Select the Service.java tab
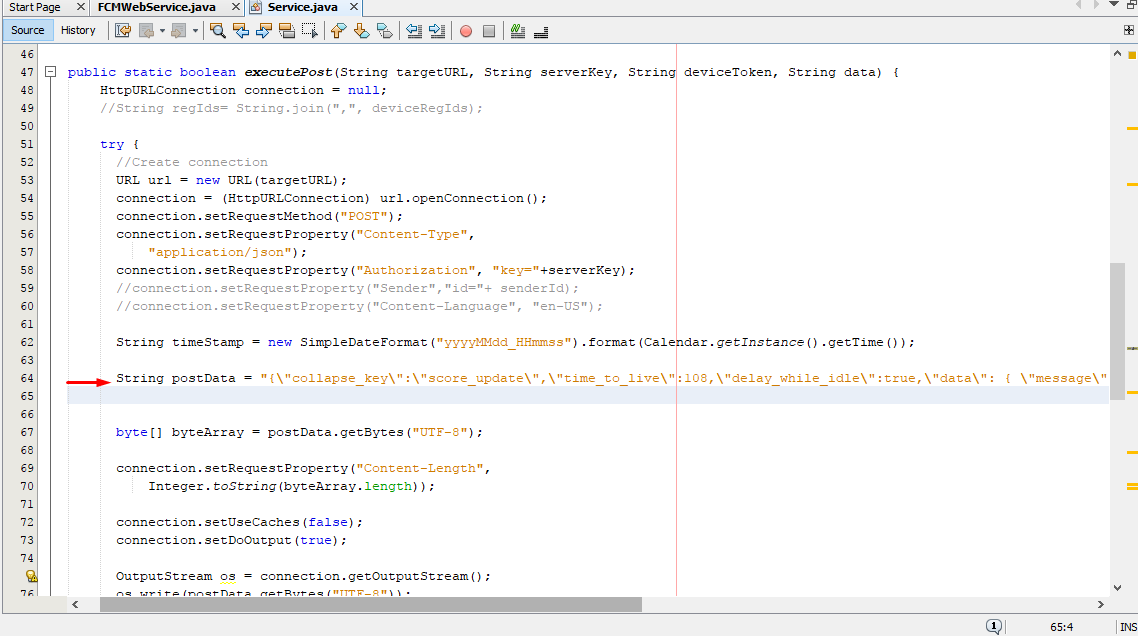Viewport: 1138px width, 636px height. [303, 7]
